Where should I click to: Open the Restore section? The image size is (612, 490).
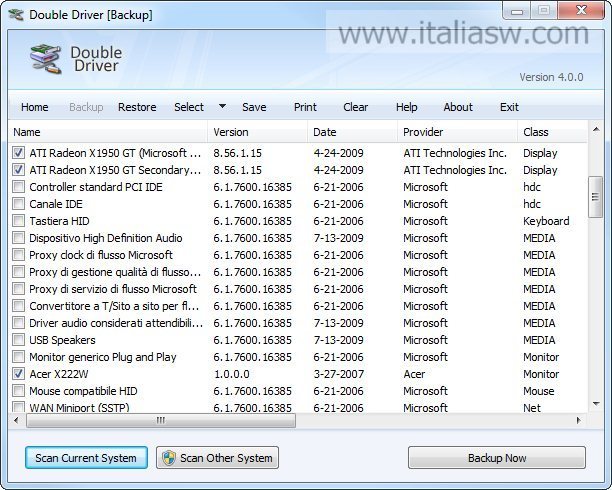137,107
